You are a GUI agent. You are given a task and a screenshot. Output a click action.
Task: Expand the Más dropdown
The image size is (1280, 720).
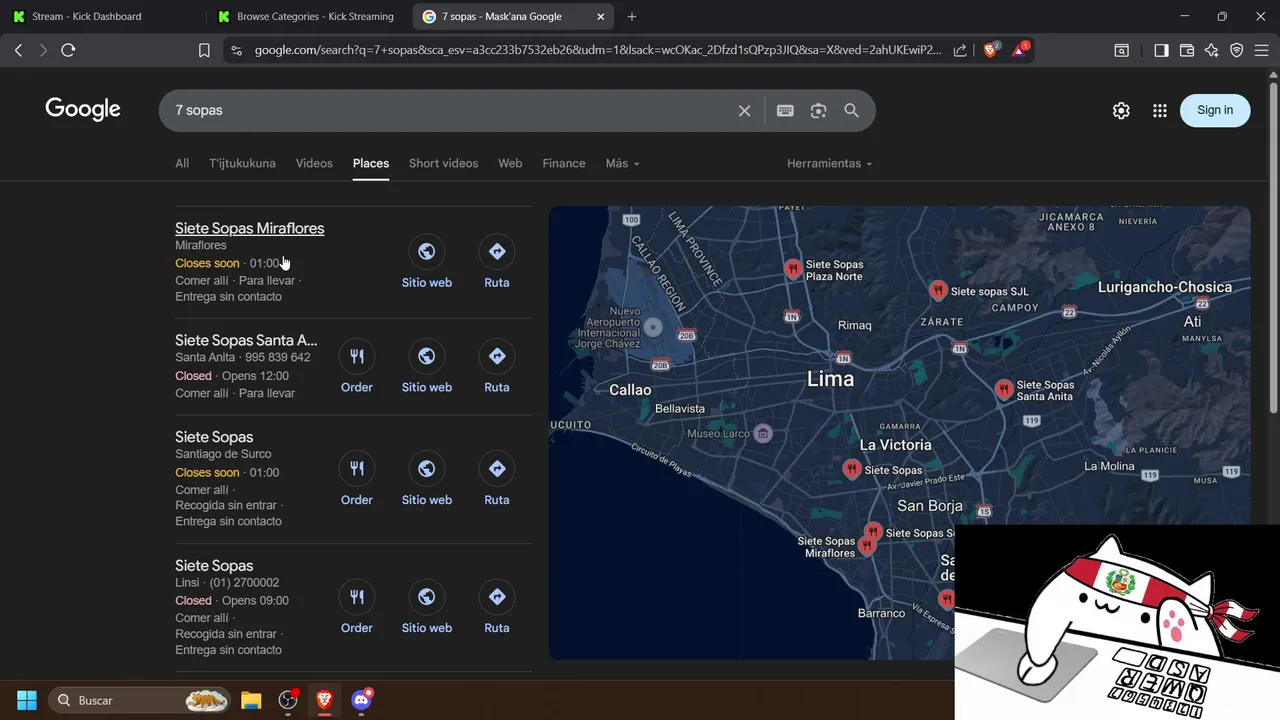pyautogui.click(x=622, y=163)
